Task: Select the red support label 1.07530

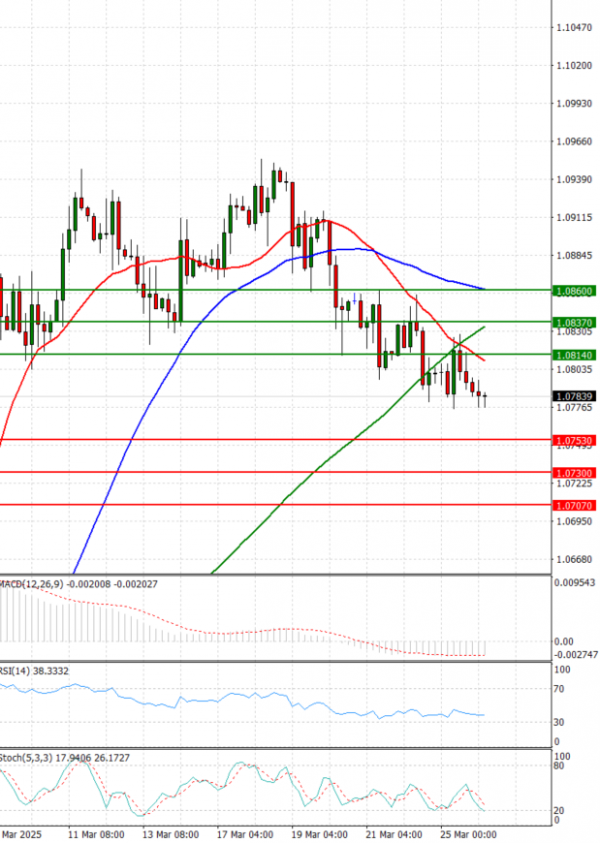Action: click(574, 440)
